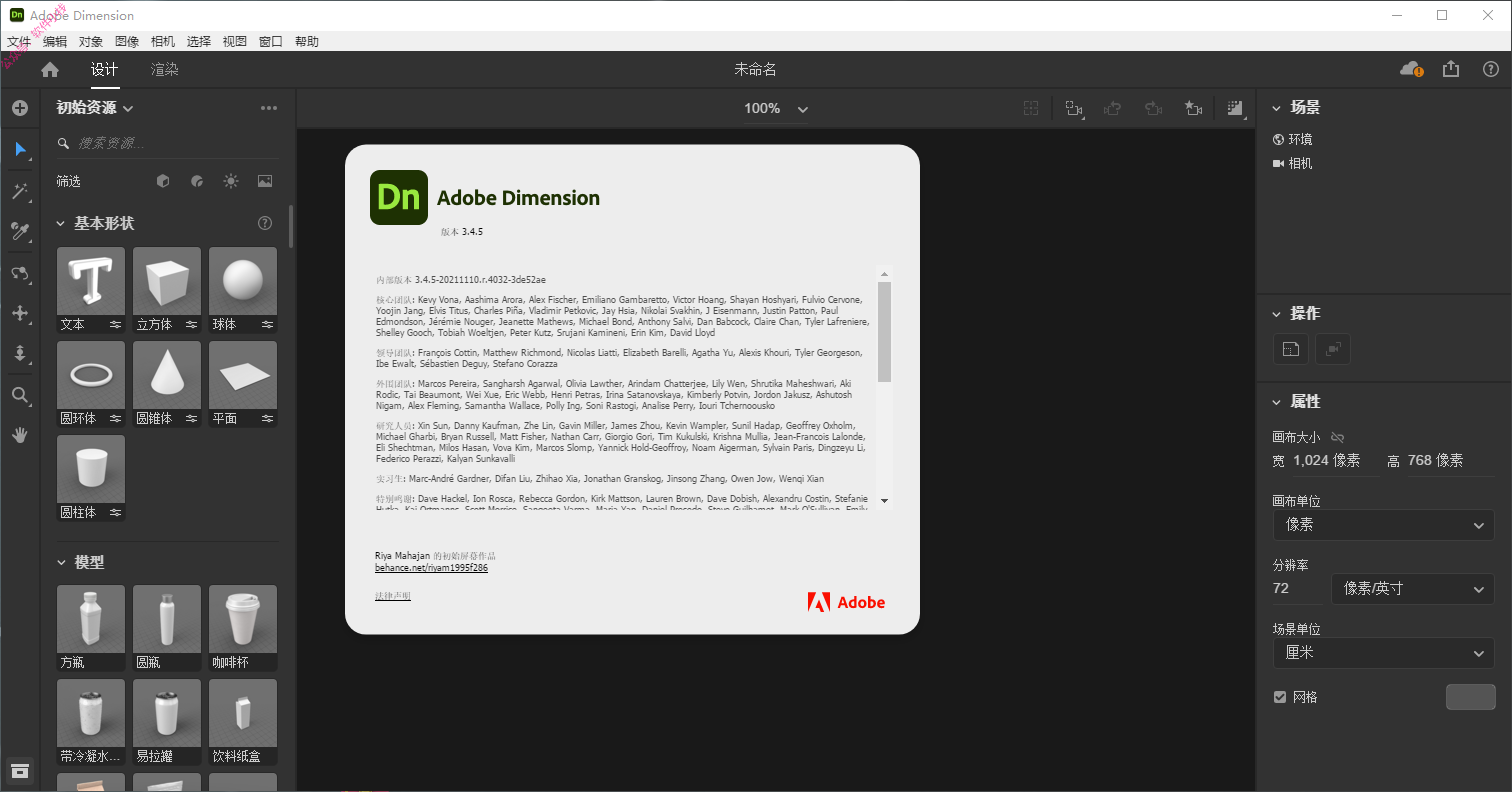Toggle the 网格 checkbox
The width and height of the screenshot is (1512, 792).
(1280, 697)
